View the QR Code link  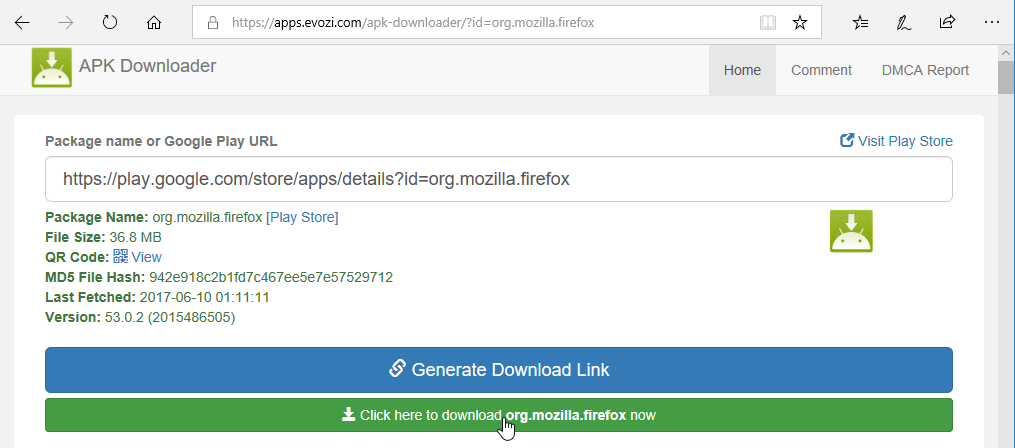[137, 257]
